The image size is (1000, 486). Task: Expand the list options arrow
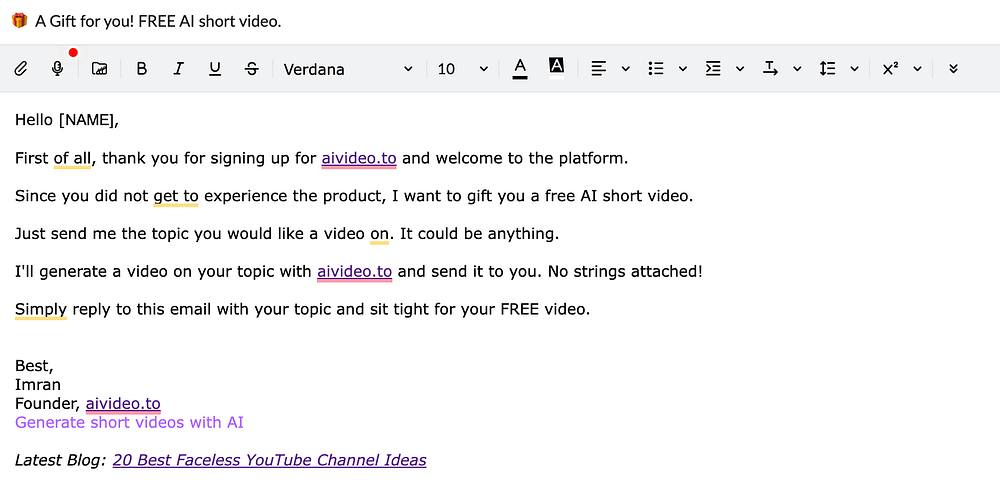[x=683, y=69]
